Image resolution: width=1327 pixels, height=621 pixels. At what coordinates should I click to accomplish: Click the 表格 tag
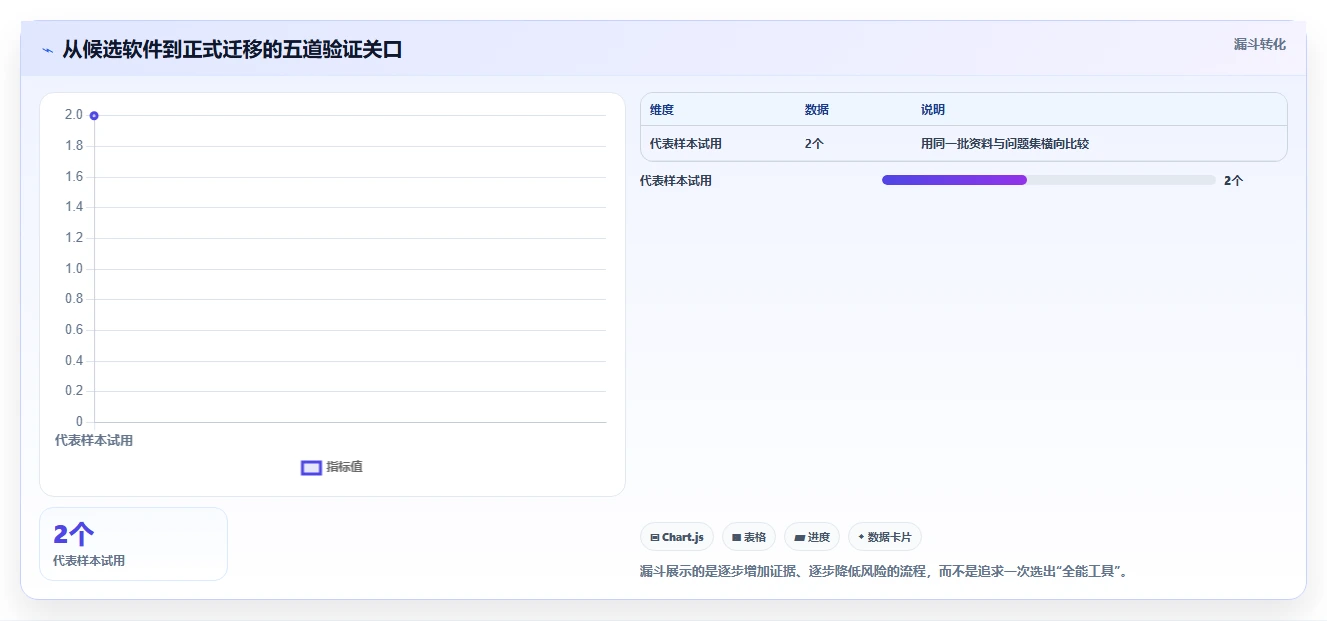pyautogui.click(x=749, y=537)
